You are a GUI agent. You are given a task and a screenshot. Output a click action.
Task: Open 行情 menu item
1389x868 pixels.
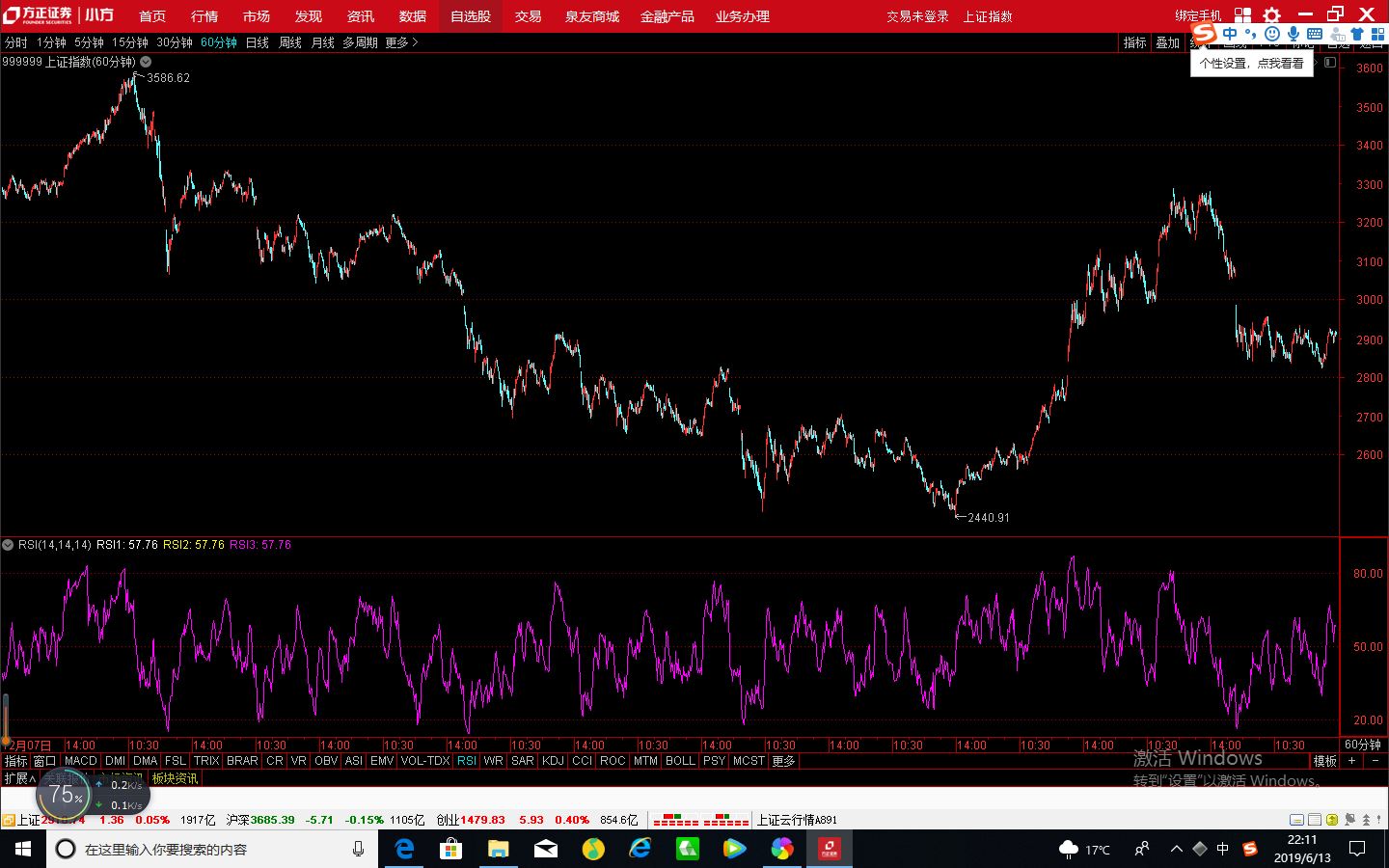point(204,16)
